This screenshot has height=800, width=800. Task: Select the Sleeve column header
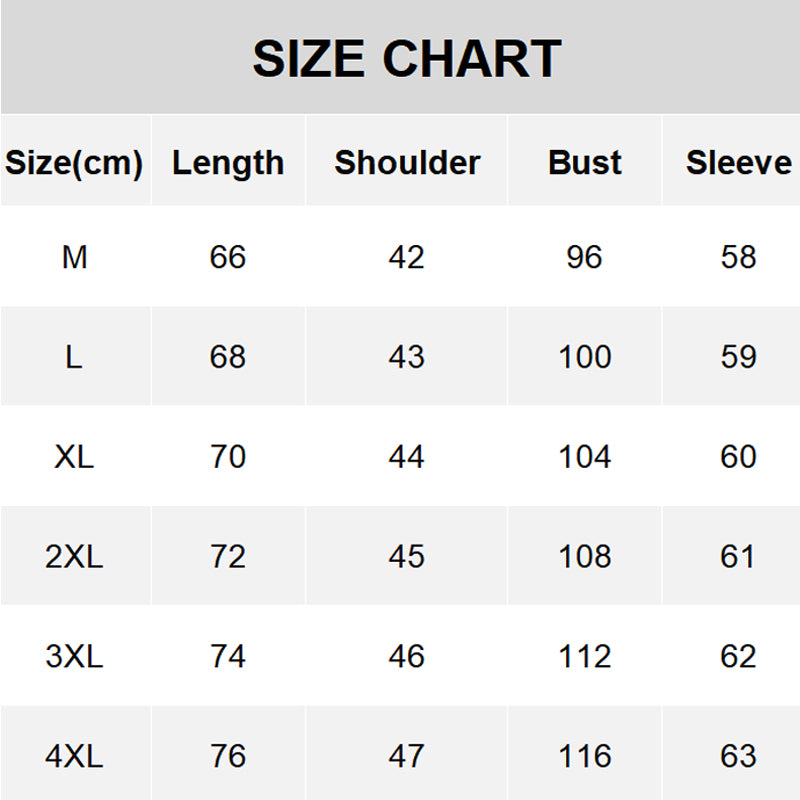click(738, 163)
